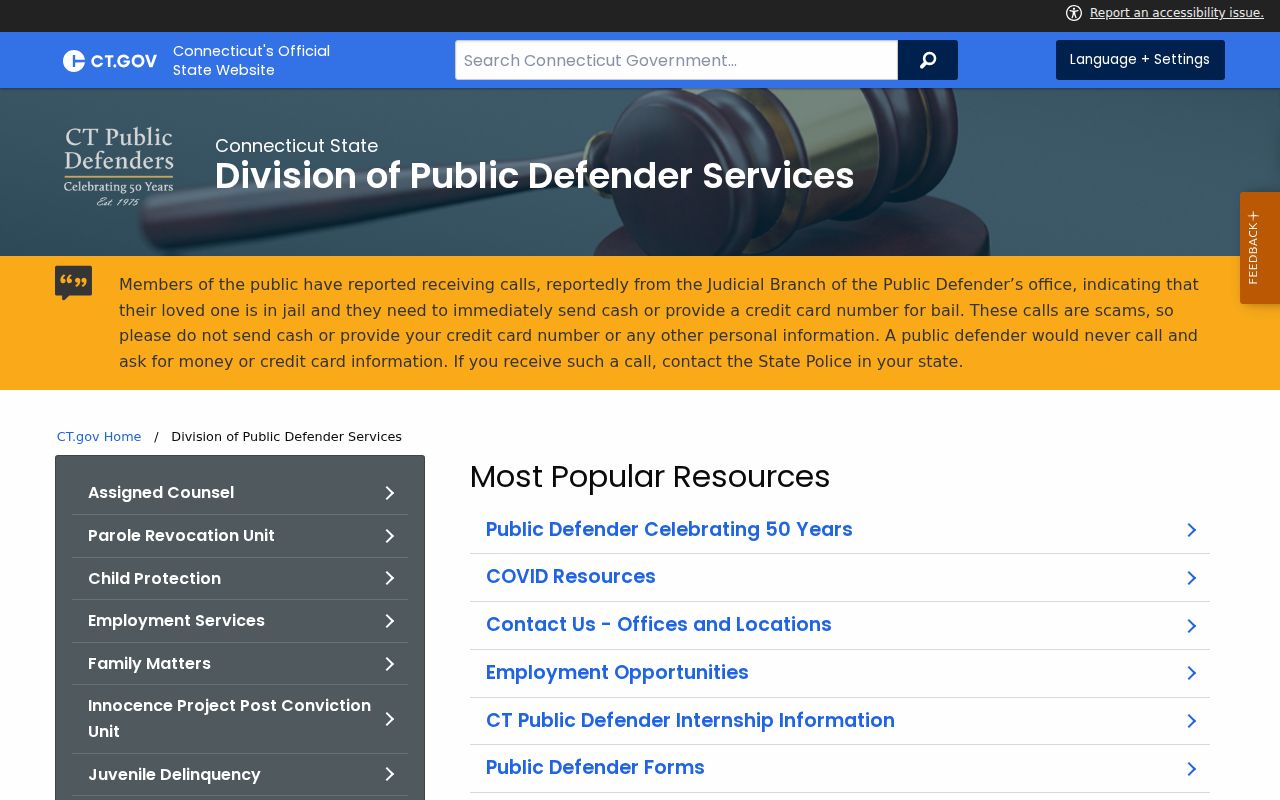Expand the Child Protection chevron

(x=390, y=579)
